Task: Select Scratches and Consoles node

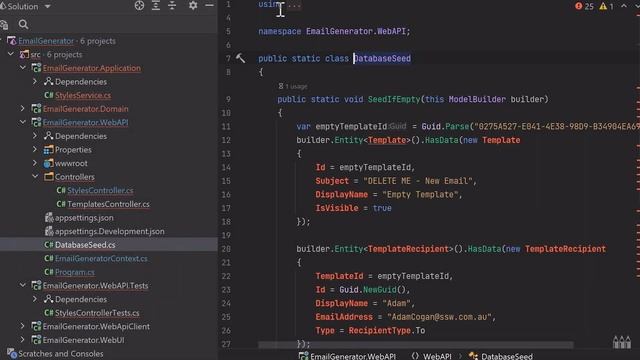Action: coord(60,353)
